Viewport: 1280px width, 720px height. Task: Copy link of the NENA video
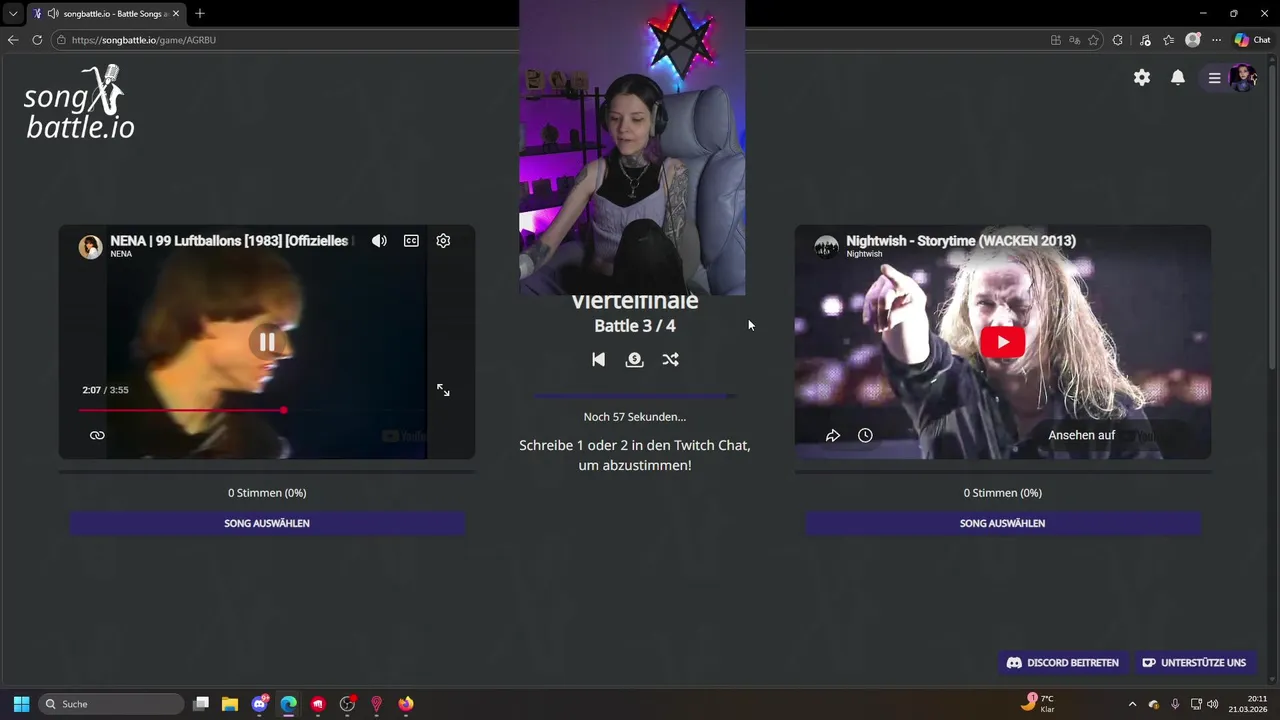(97, 435)
